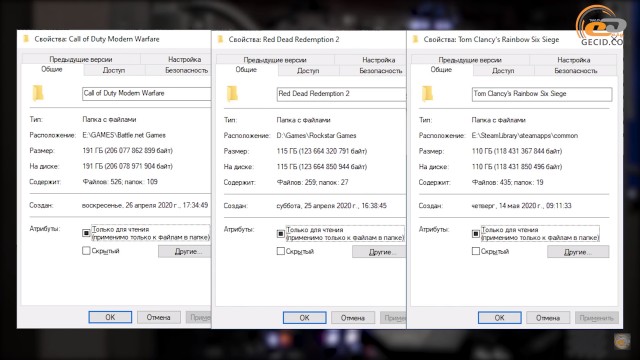Image resolution: width=640 pixels, height=360 pixels.
Task: Click the folder icon in Call of Duty properties
Action: coord(38,93)
